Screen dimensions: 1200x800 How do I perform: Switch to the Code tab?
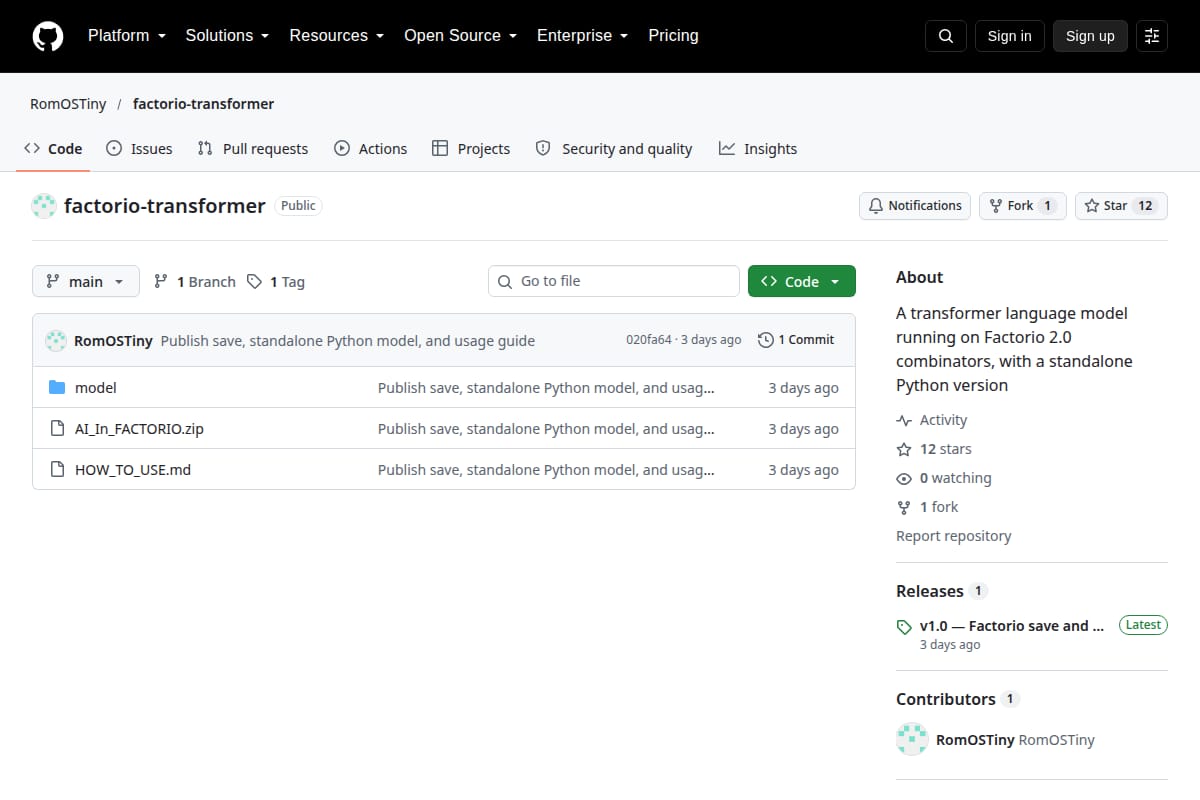[53, 149]
